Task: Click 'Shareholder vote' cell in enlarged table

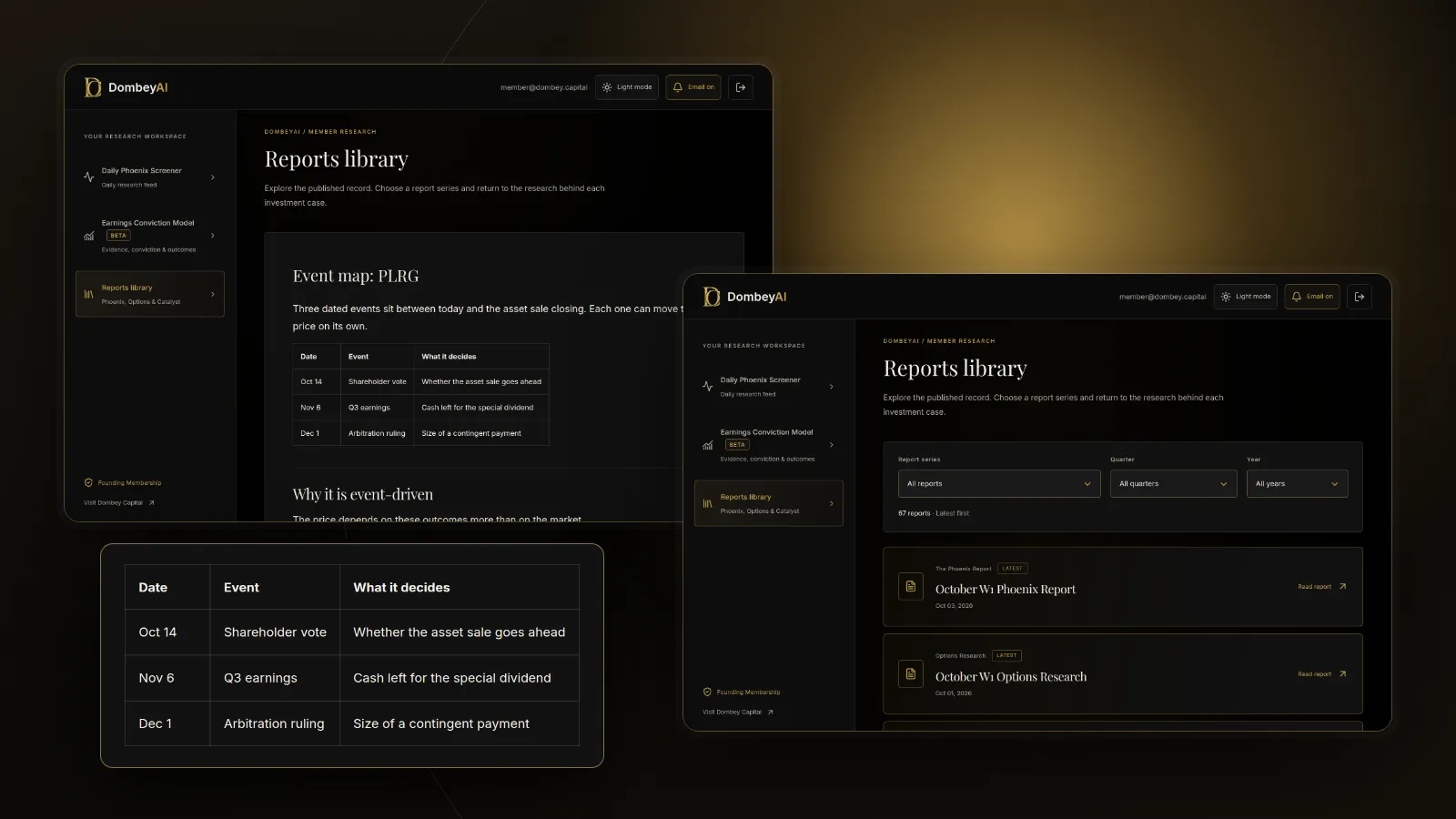Action: [x=275, y=632]
